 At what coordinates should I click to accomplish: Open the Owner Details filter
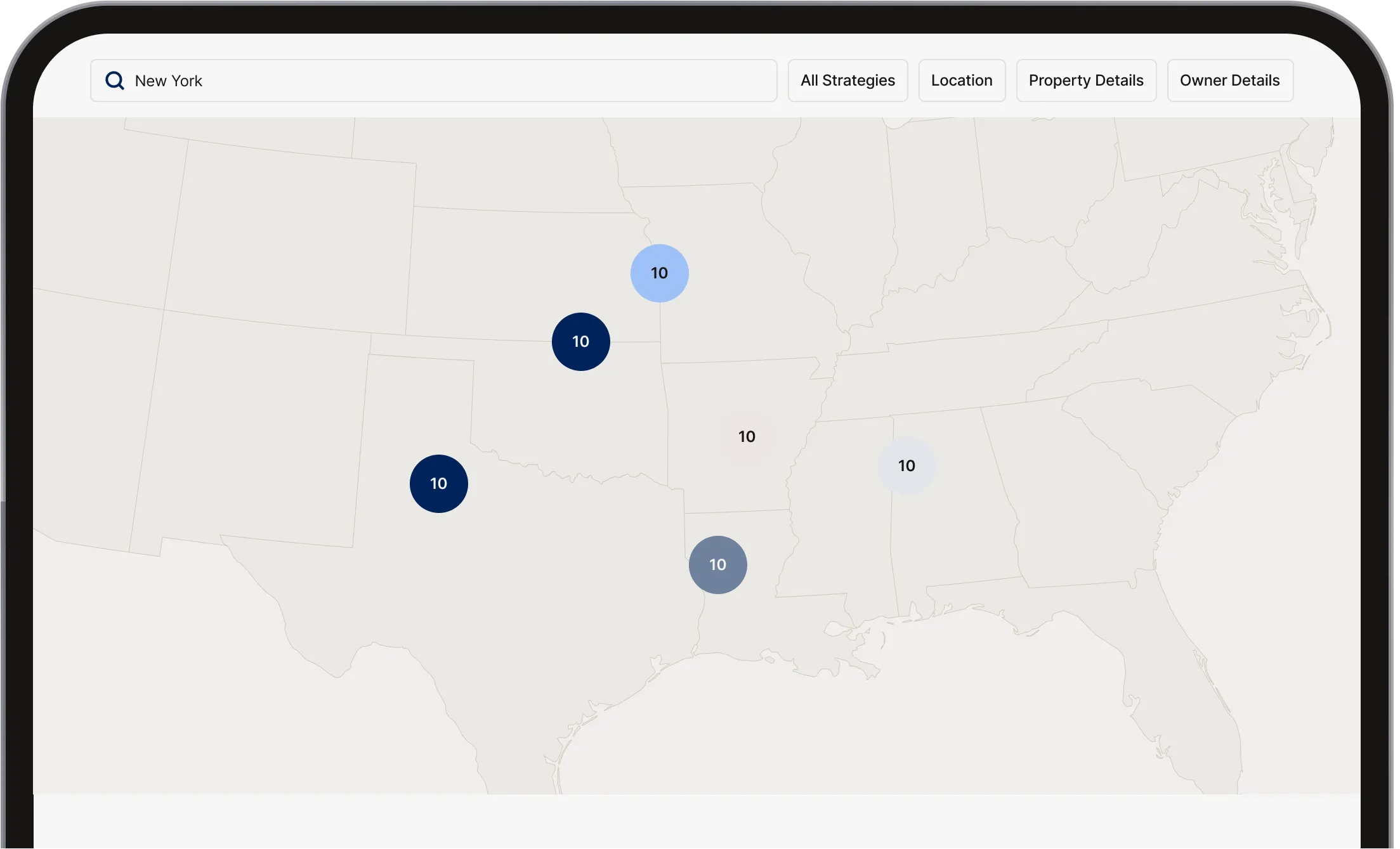click(x=1229, y=81)
